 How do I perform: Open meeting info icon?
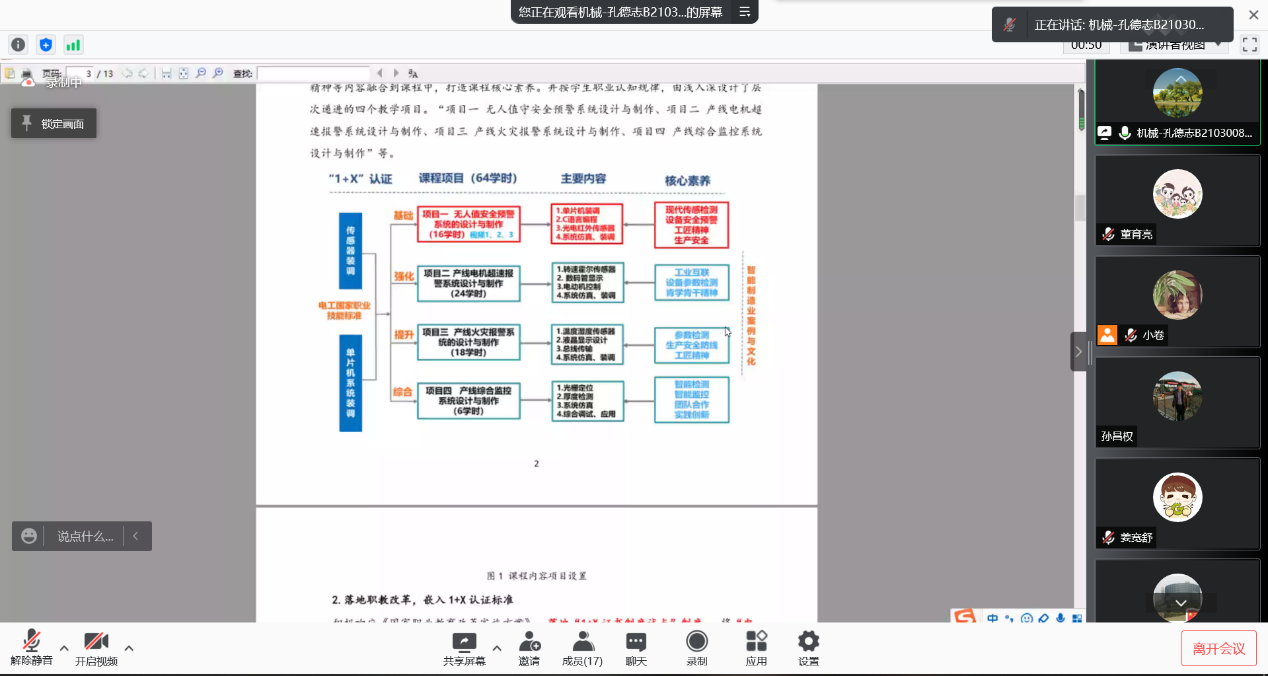[17, 44]
